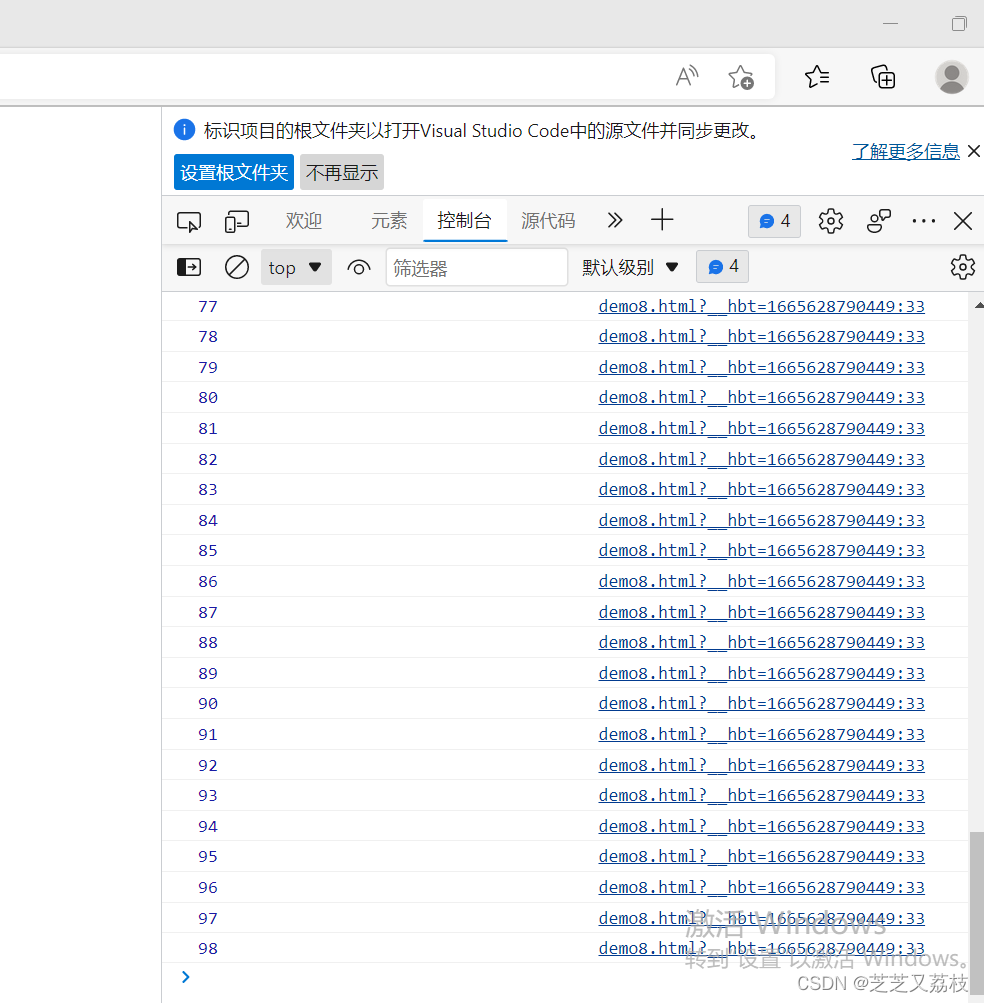Image resolution: width=984 pixels, height=1003 pixels.
Task: Open the top context dropdown
Action: (296, 267)
